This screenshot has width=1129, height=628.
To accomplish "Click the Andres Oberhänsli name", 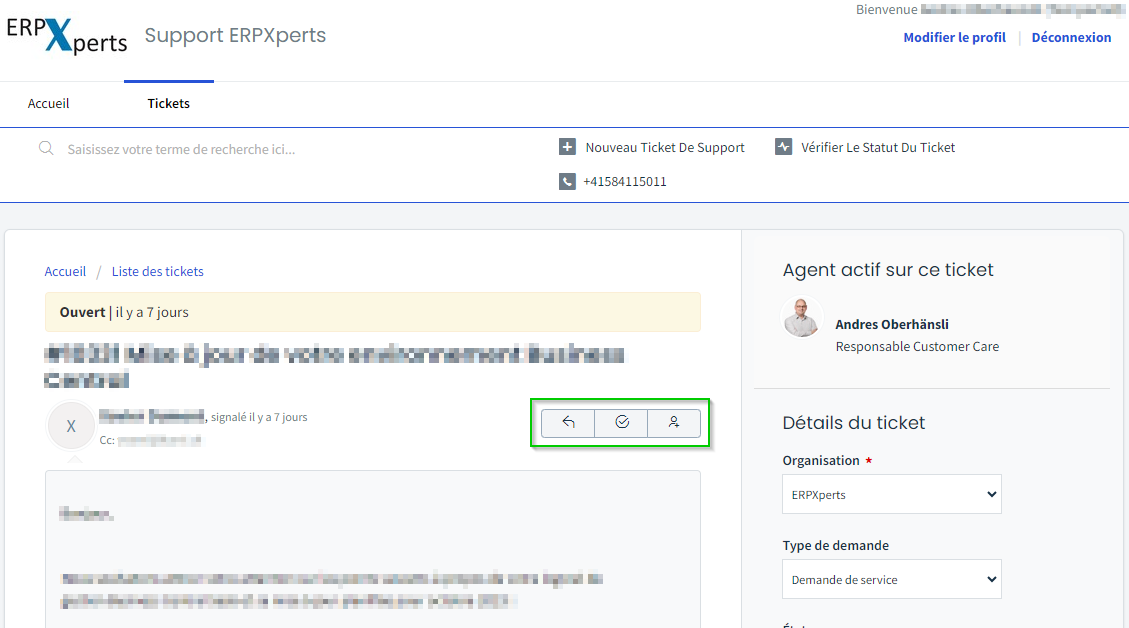I will pyautogui.click(x=891, y=324).
